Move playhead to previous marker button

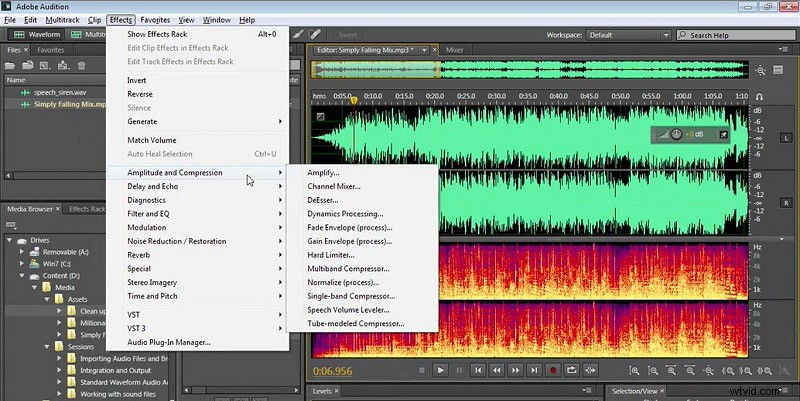tap(478, 370)
